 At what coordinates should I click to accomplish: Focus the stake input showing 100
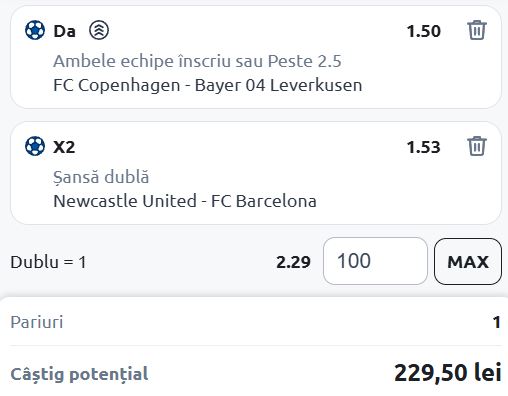point(375,261)
